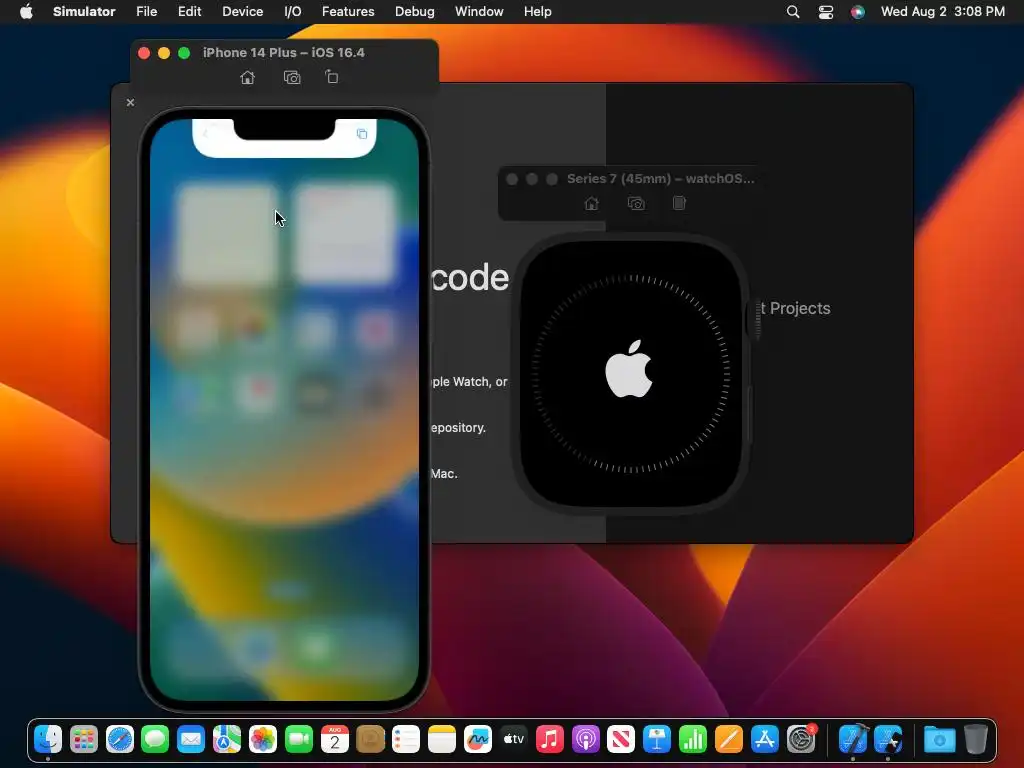
Task: Switch to Xcode in the Dock
Action: (x=853, y=739)
